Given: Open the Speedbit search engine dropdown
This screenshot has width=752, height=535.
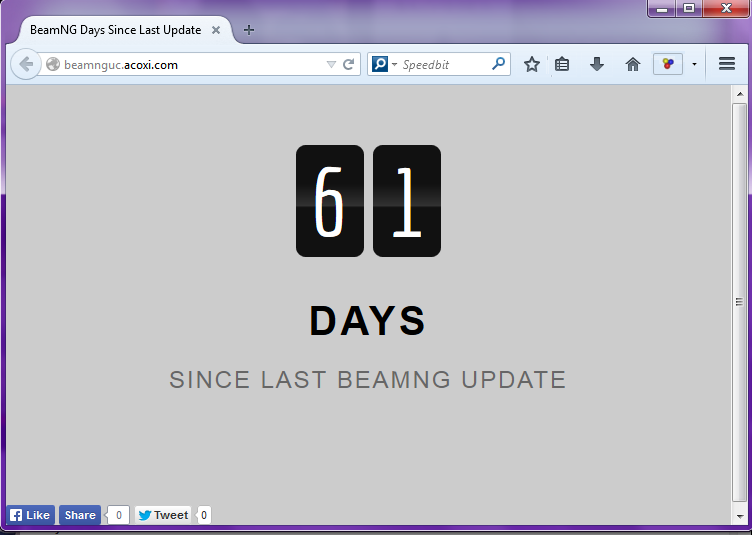Looking at the screenshot, I should click(x=384, y=64).
